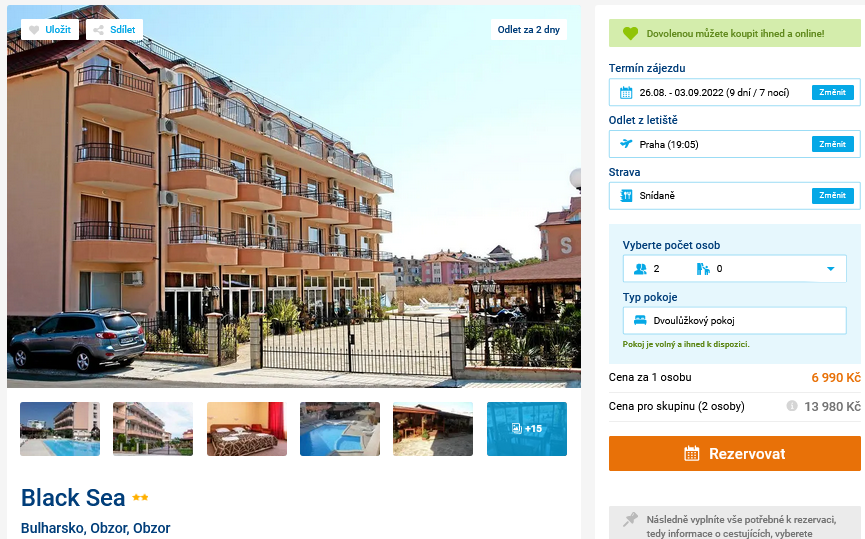865x539 pixels.
Task: Click the airplane icon beside Praha
Action: pyautogui.click(x=626, y=144)
